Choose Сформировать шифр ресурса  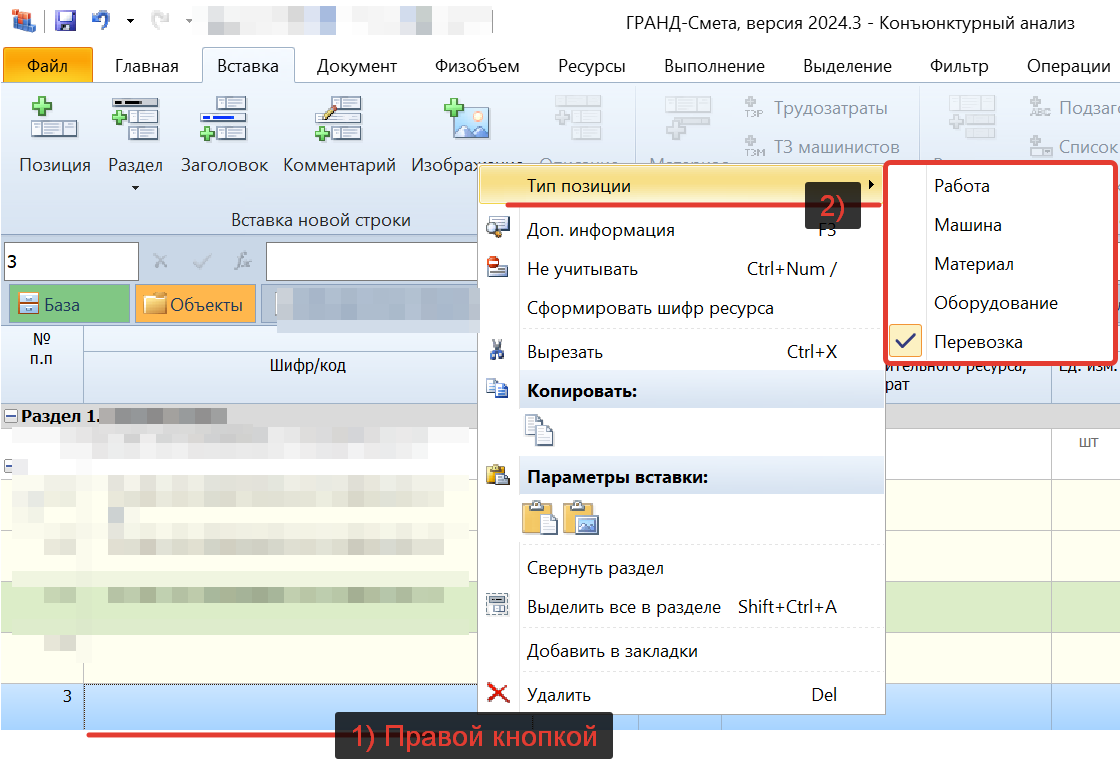point(680,308)
